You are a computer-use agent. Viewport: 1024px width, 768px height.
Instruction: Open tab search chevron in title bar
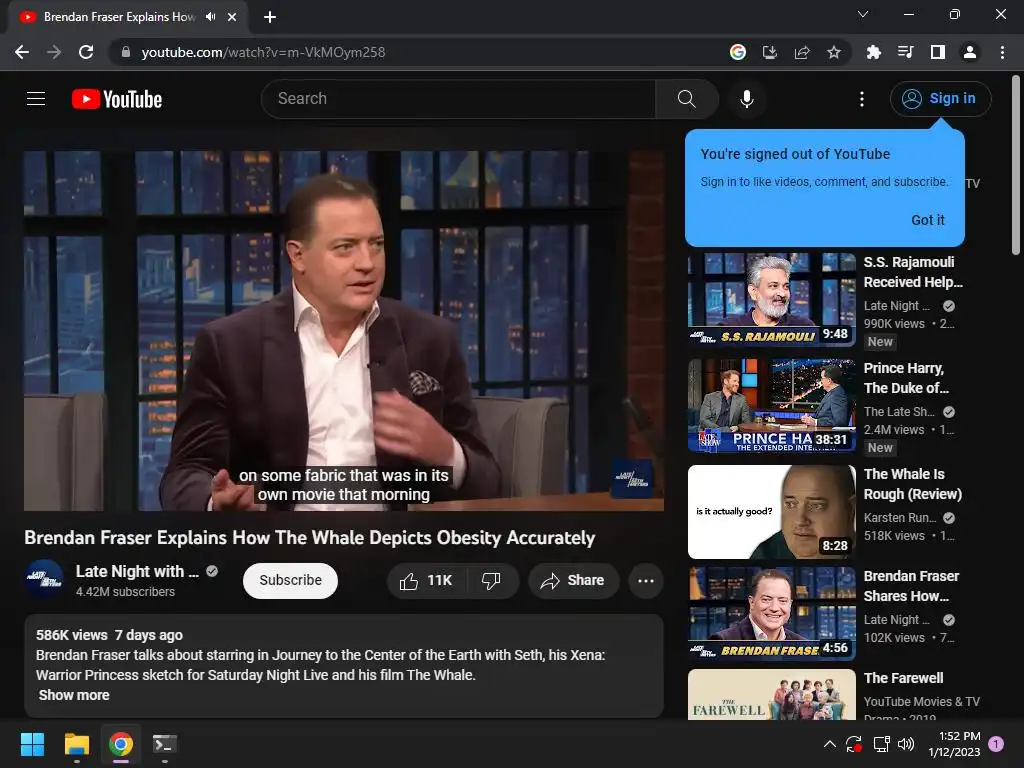point(863,14)
